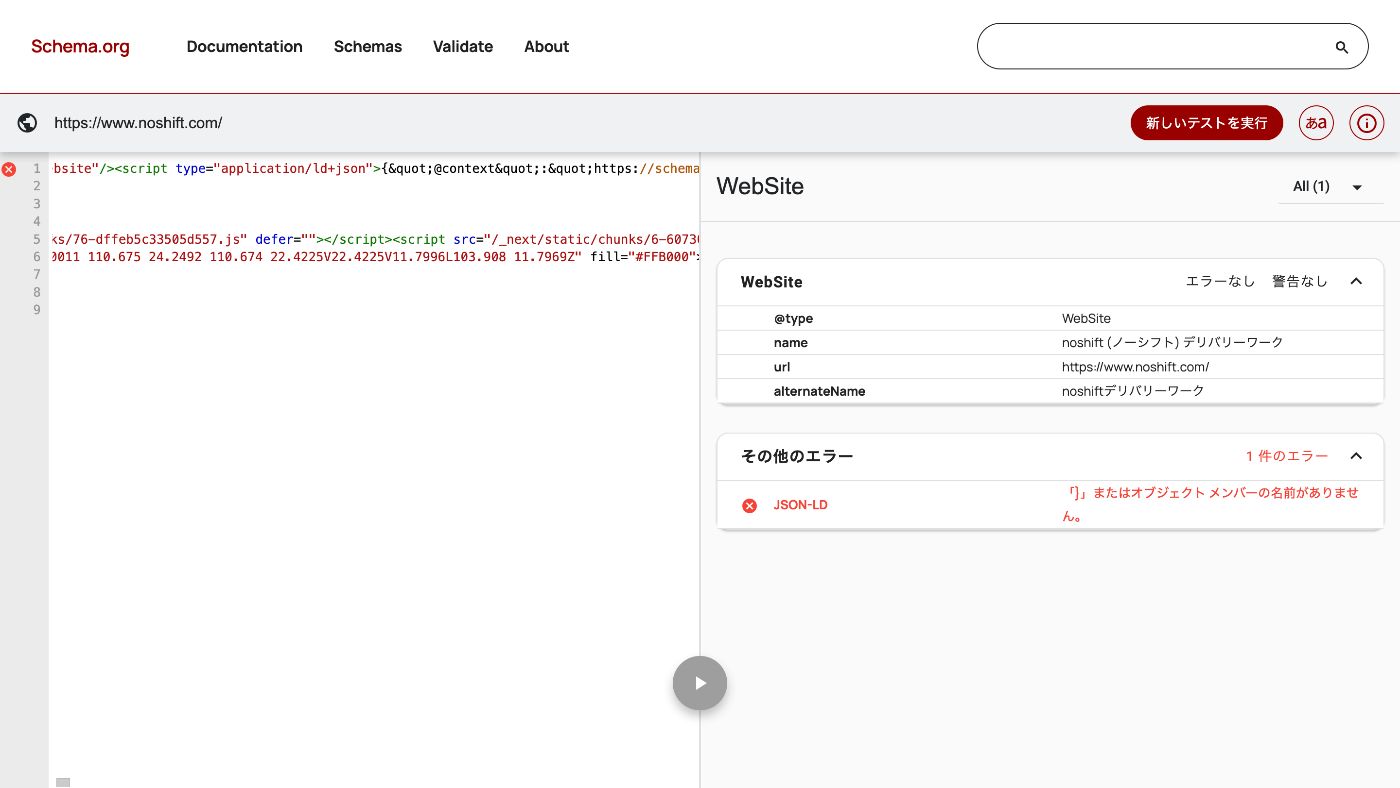
Task: Collapse the WebSite result panel
Action: (1356, 281)
